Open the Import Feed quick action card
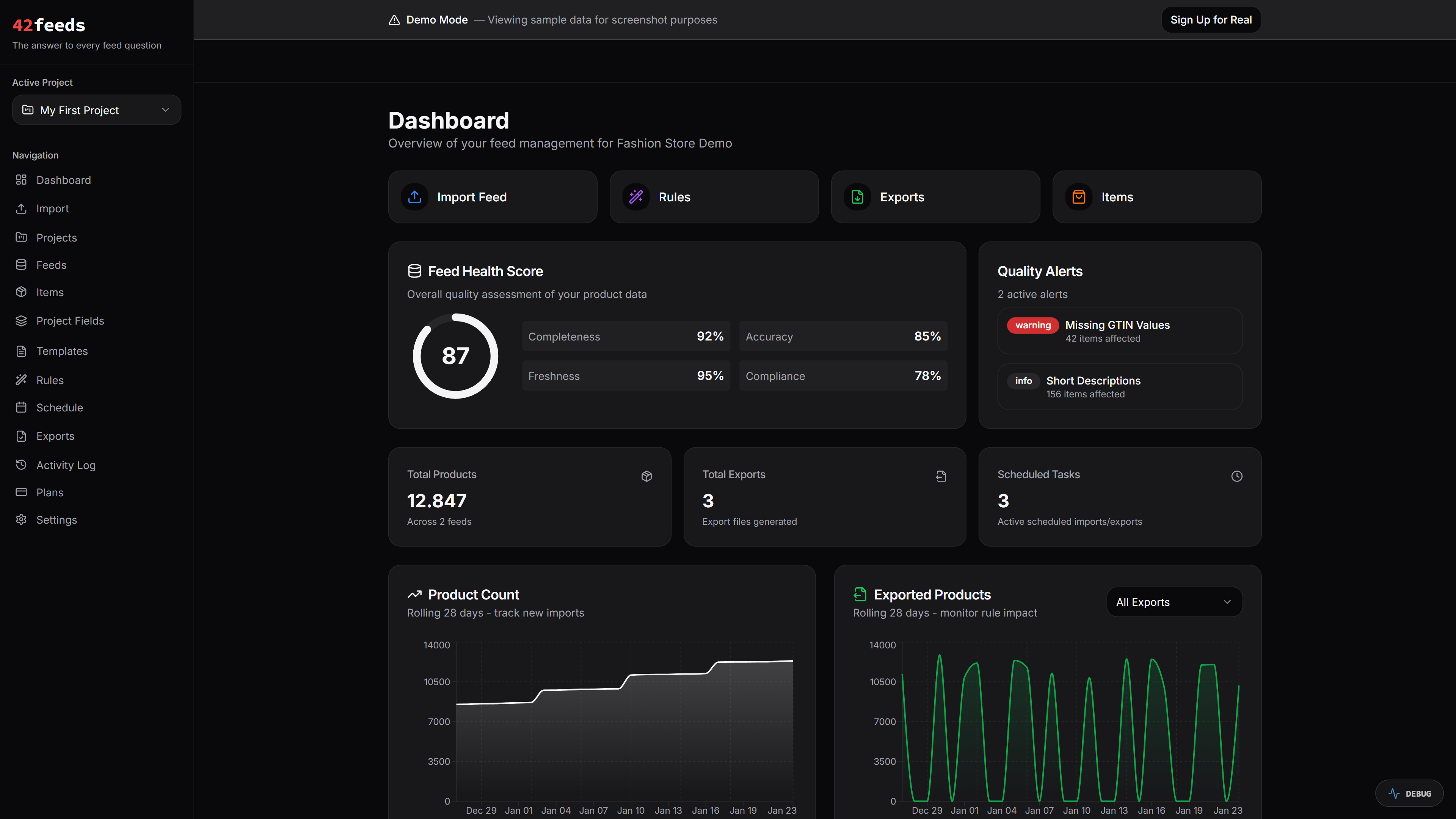1456x819 pixels. (492, 197)
